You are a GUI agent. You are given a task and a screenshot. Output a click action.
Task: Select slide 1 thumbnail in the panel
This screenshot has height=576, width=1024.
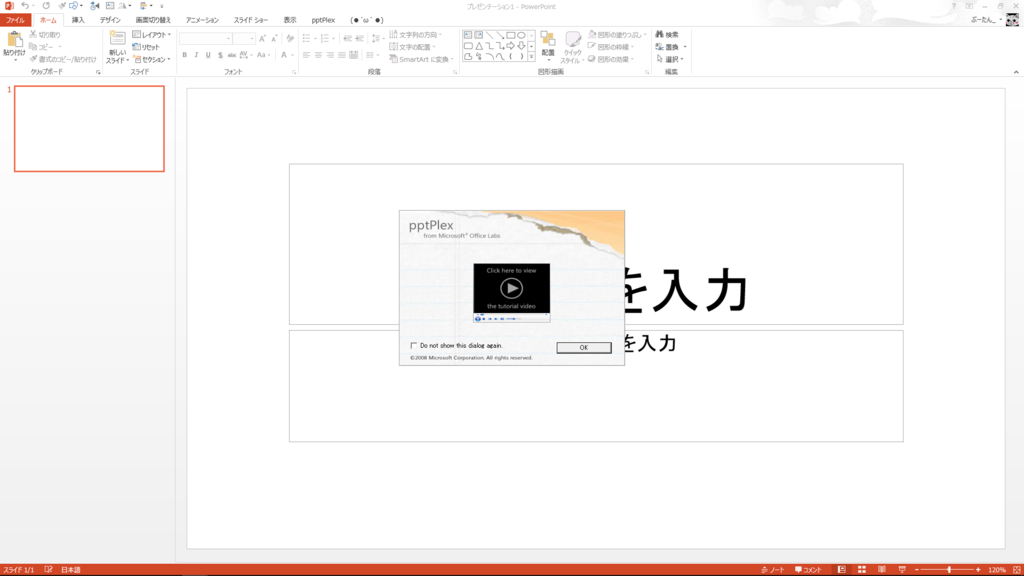(x=89, y=129)
